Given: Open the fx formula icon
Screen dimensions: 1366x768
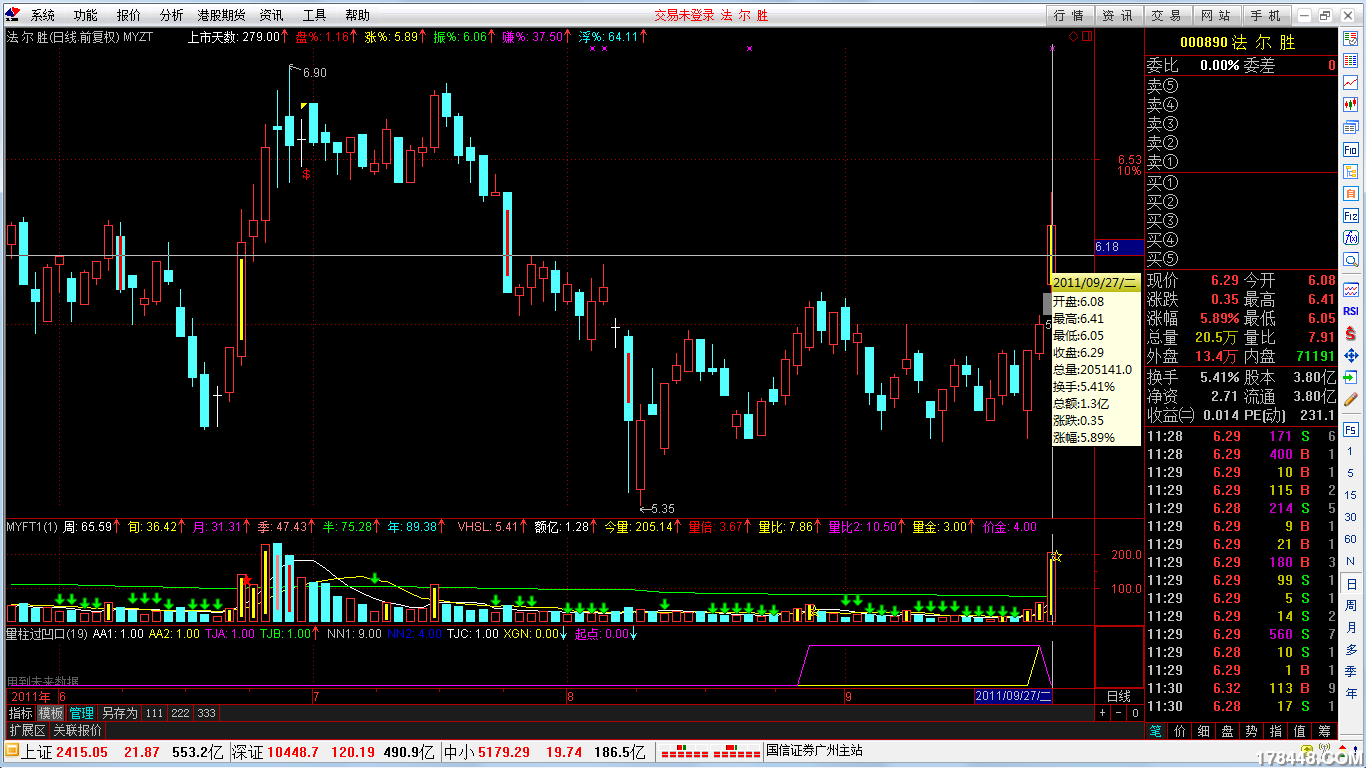Looking at the screenshot, I should click(x=1351, y=238).
